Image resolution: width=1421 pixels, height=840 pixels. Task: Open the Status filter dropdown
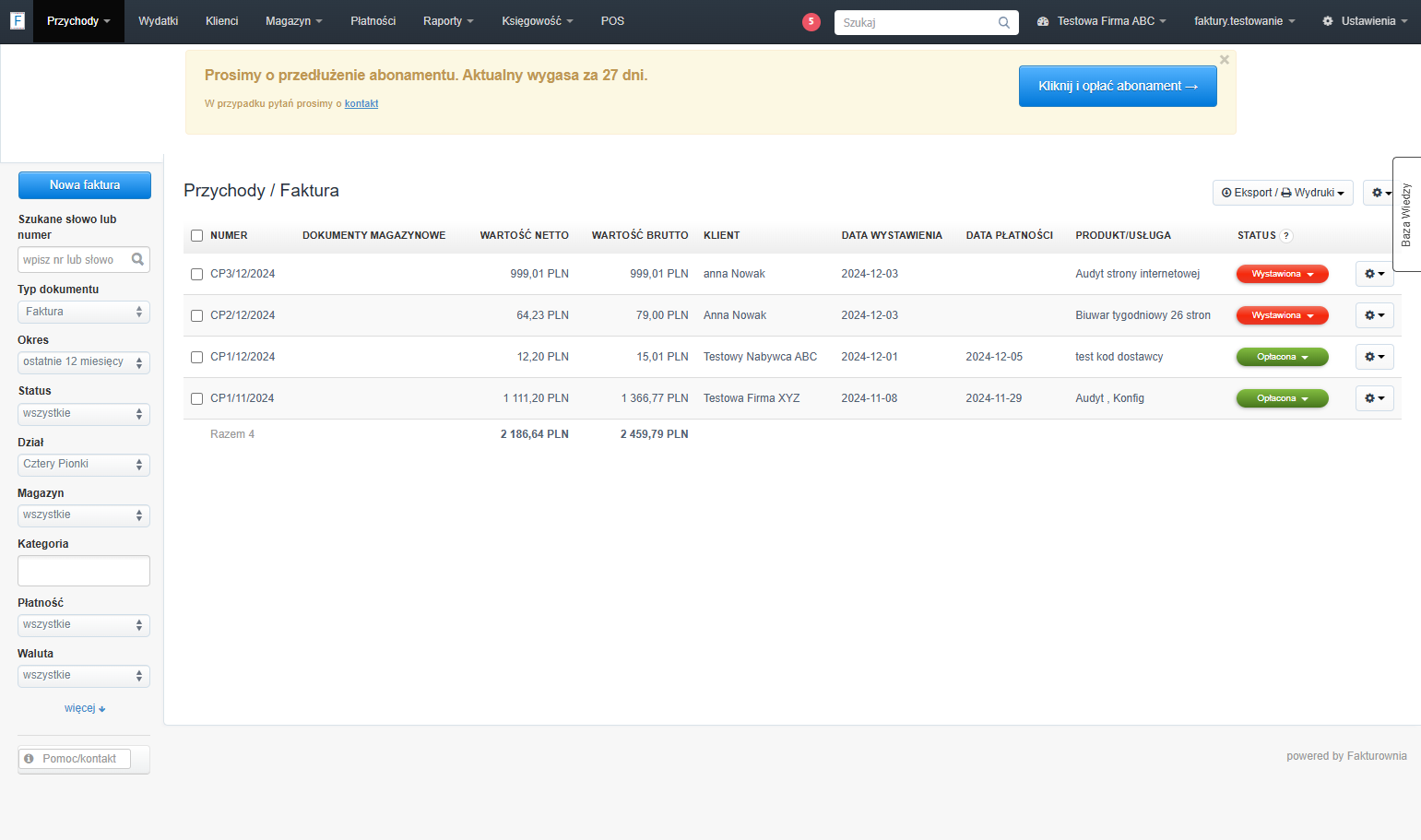pyautogui.click(x=84, y=414)
